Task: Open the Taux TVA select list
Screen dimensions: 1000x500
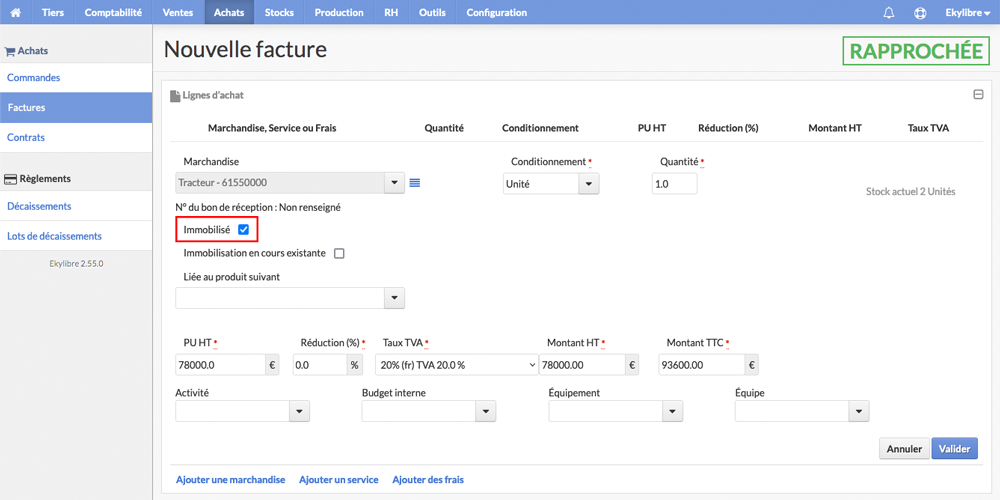Action: 457,365
